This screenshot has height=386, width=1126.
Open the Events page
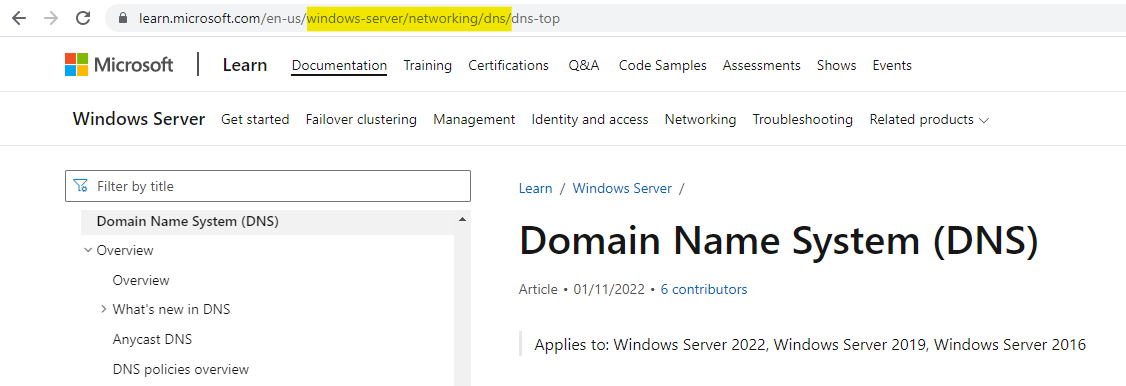[x=892, y=65]
